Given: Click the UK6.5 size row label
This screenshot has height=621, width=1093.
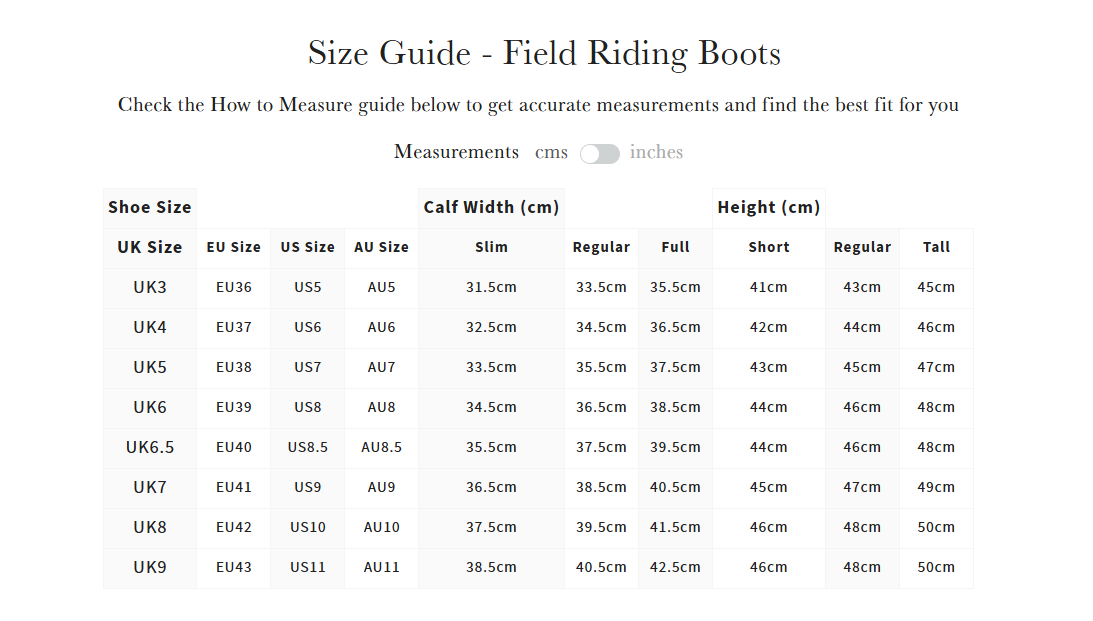Looking at the screenshot, I should pos(150,447).
